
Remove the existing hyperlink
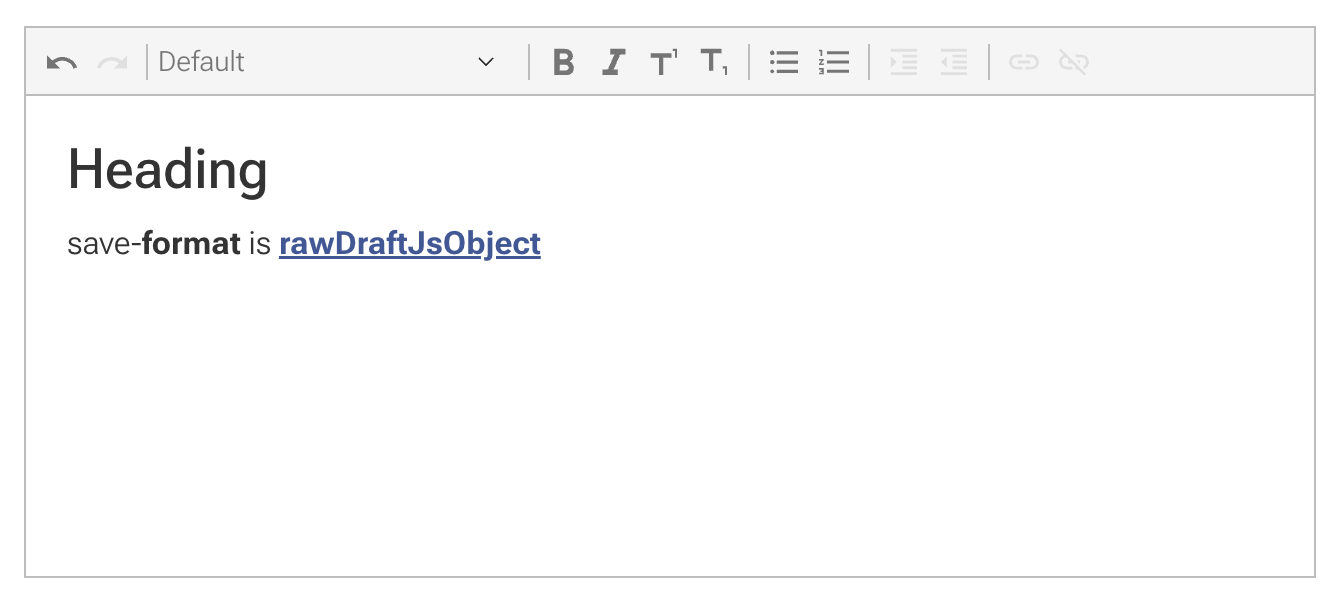coord(1073,61)
